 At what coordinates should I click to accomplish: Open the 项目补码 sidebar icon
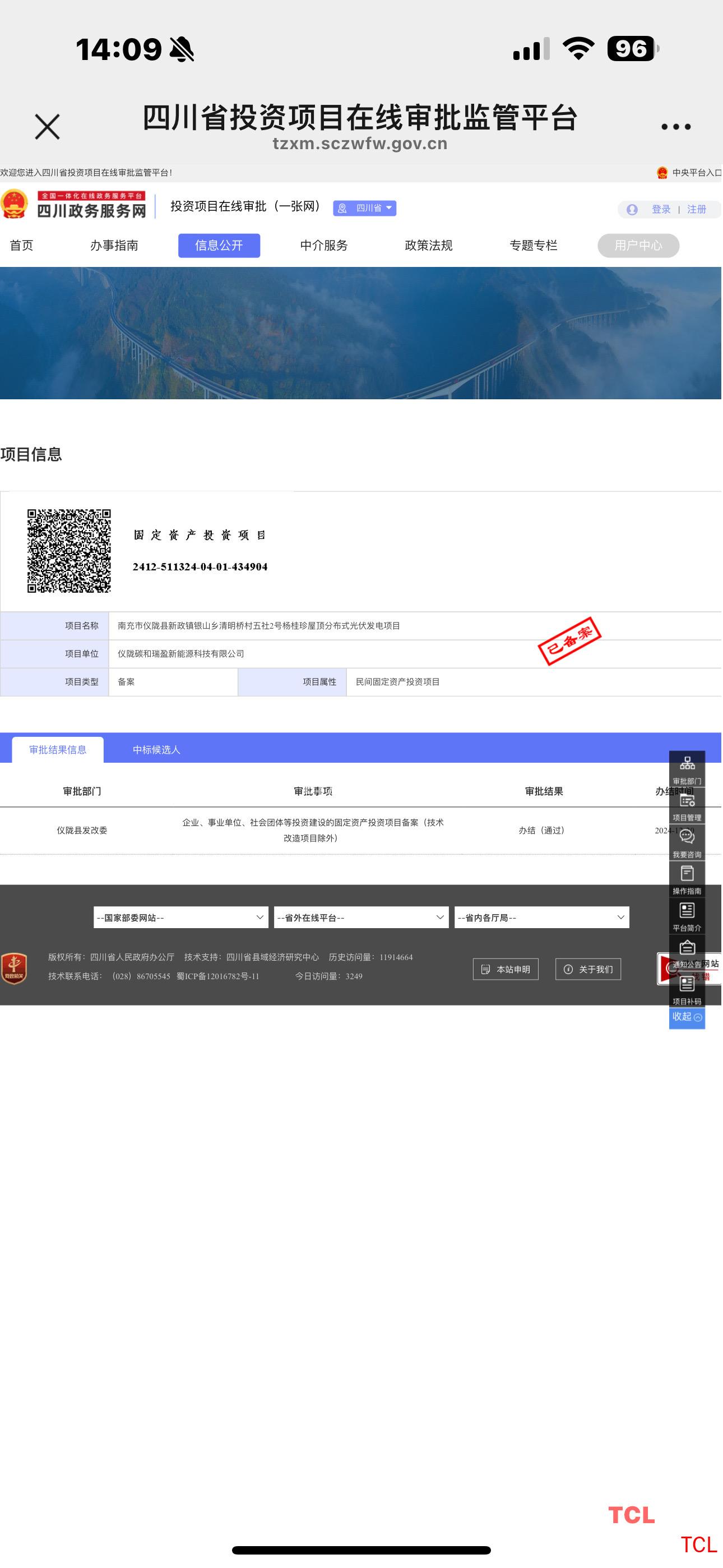click(687, 989)
